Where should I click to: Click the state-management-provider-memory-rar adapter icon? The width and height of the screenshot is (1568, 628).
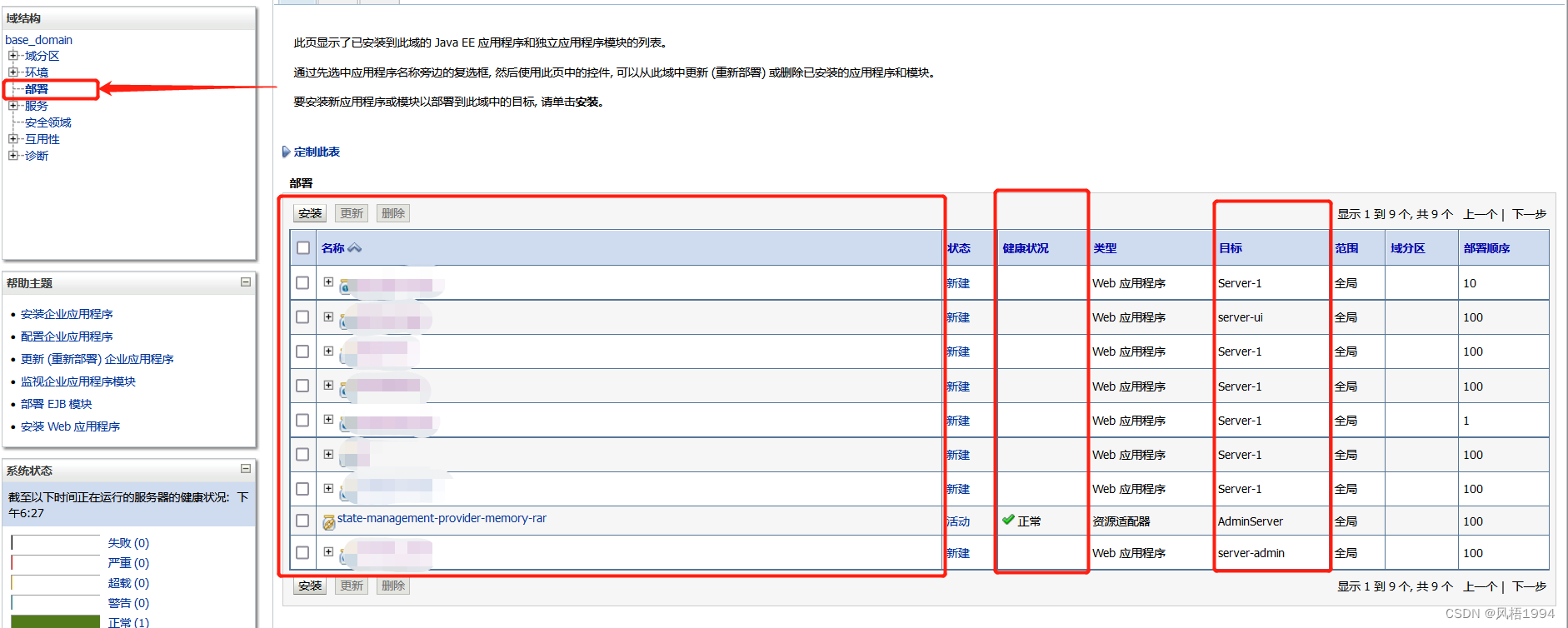329,522
